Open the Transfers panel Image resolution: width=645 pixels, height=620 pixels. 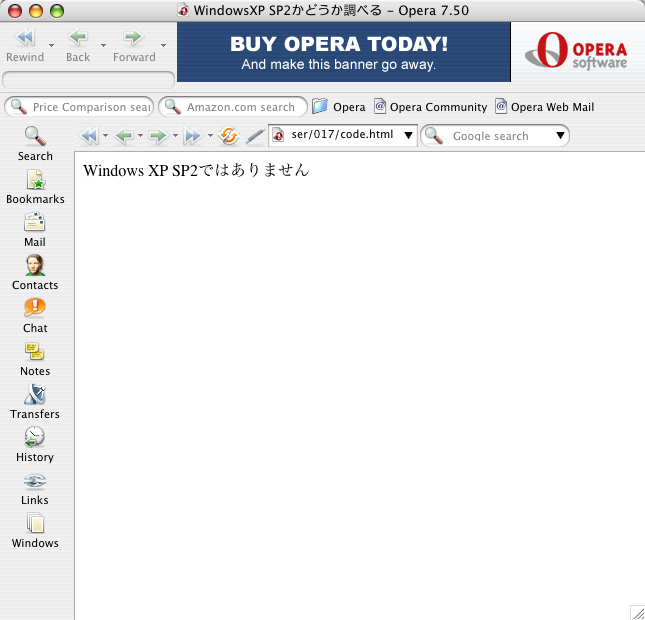tap(35, 402)
